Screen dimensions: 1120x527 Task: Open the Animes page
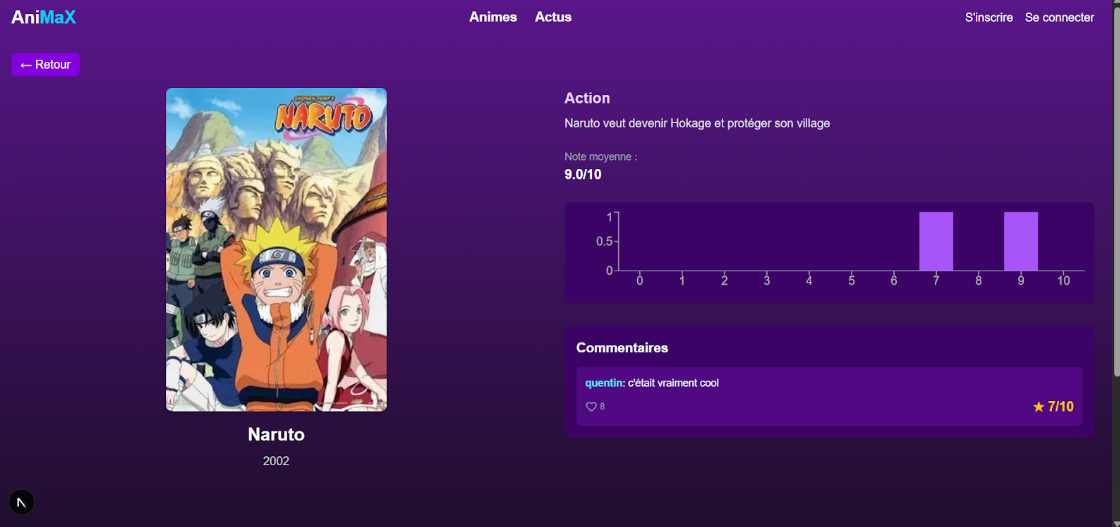point(493,17)
